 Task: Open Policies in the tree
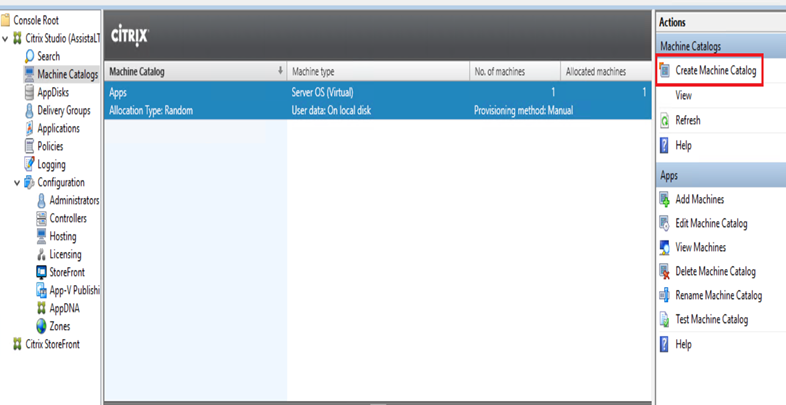(50, 146)
